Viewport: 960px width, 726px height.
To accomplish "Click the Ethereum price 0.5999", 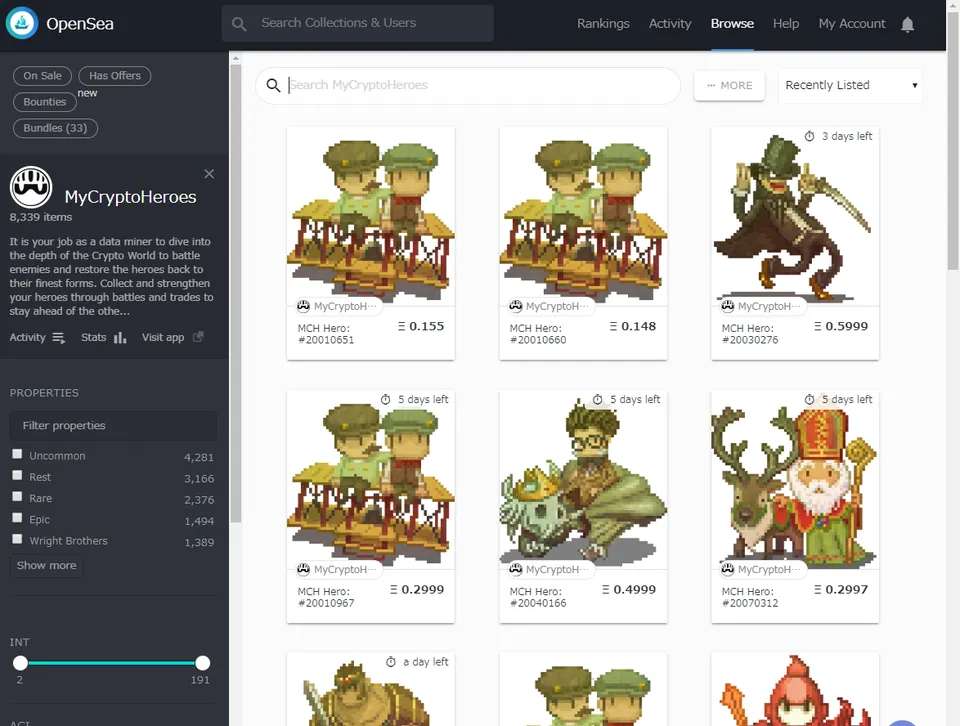I will 841,326.
